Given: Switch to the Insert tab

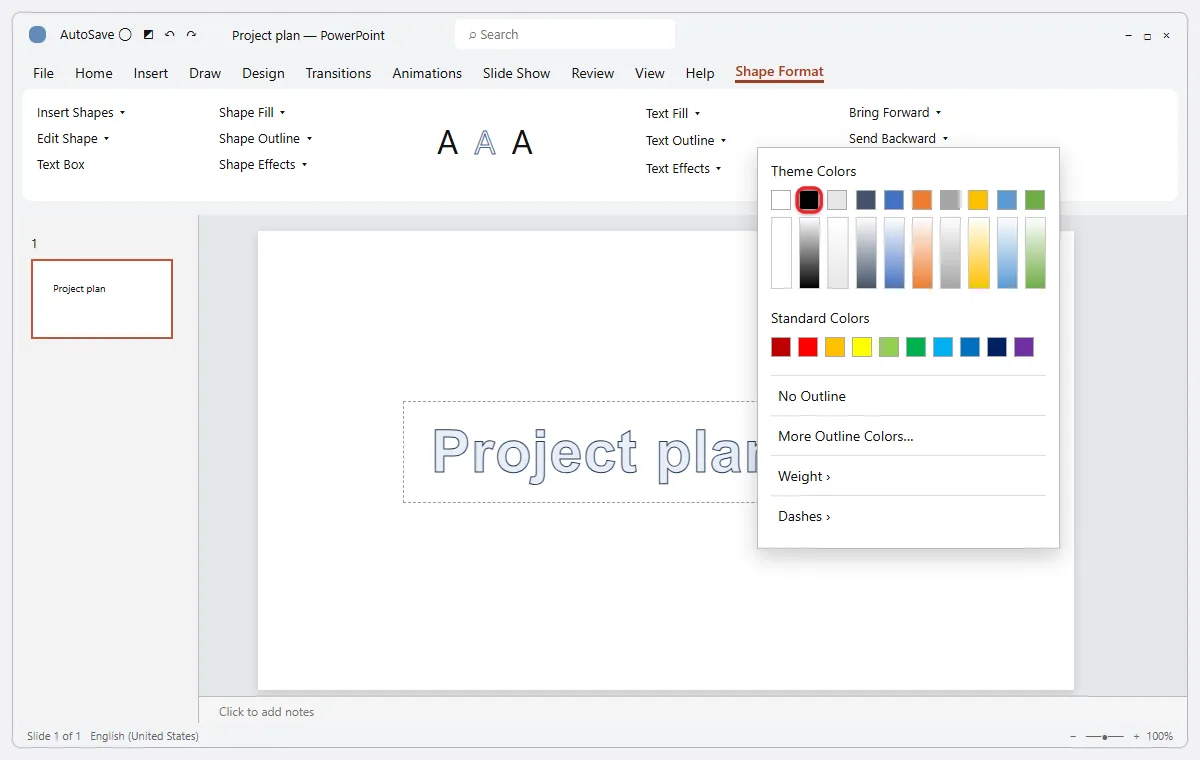Looking at the screenshot, I should [151, 73].
